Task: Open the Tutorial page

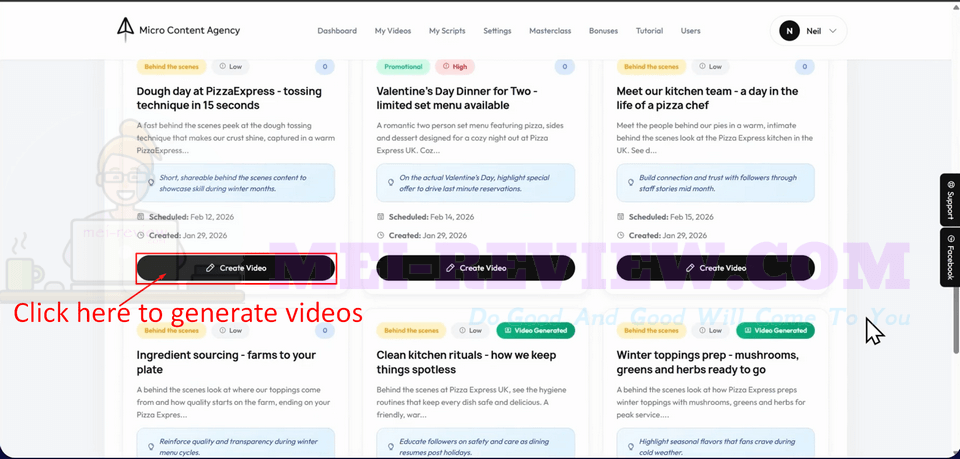Action: (x=649, y=31)
